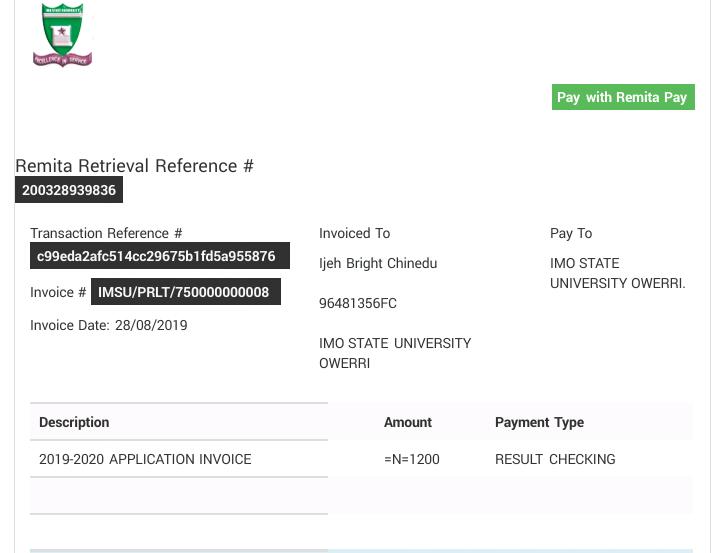Click the payee IMO STATE UNIVERSITY OWERRI
Image resolution: width=720 pixels, height=553 pixels.
pos(617,273)
